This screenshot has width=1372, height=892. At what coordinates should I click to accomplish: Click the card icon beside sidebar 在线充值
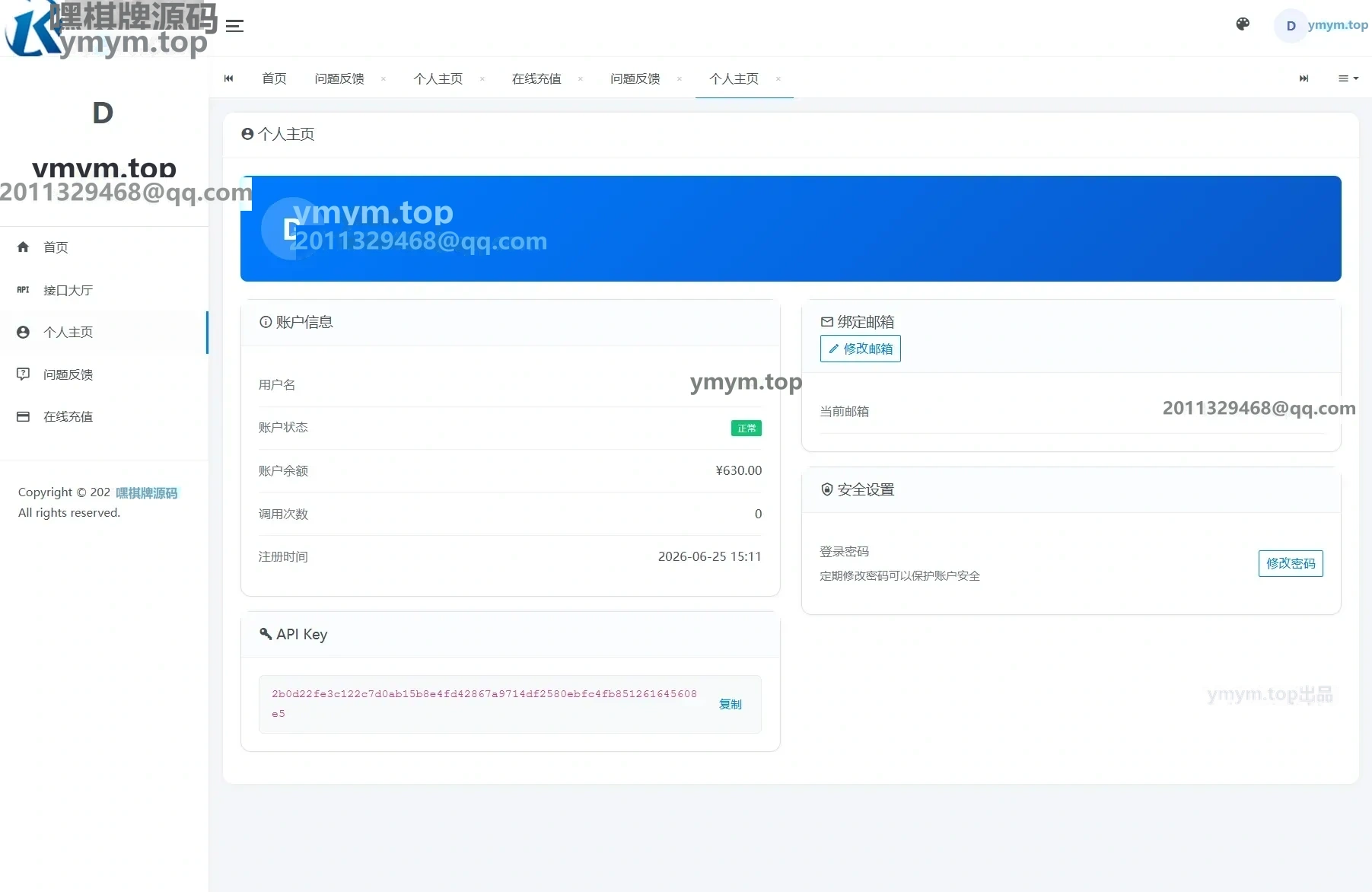23,417
